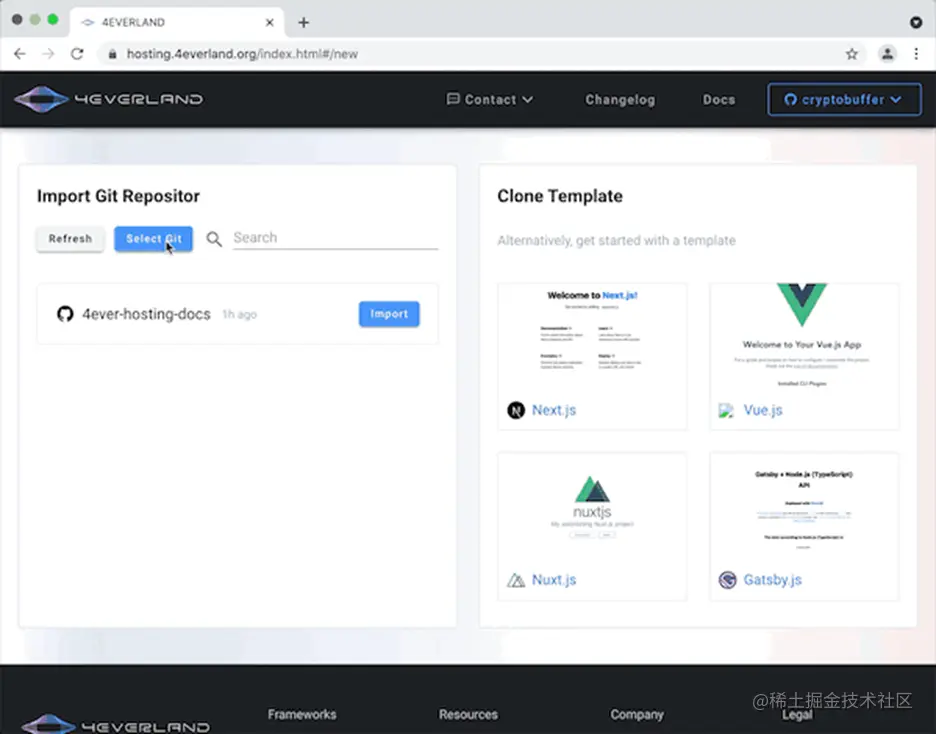
Task: Click the 4ever-hosting-docs repository name
Action: pyautogui.click(x=146, y=314)
